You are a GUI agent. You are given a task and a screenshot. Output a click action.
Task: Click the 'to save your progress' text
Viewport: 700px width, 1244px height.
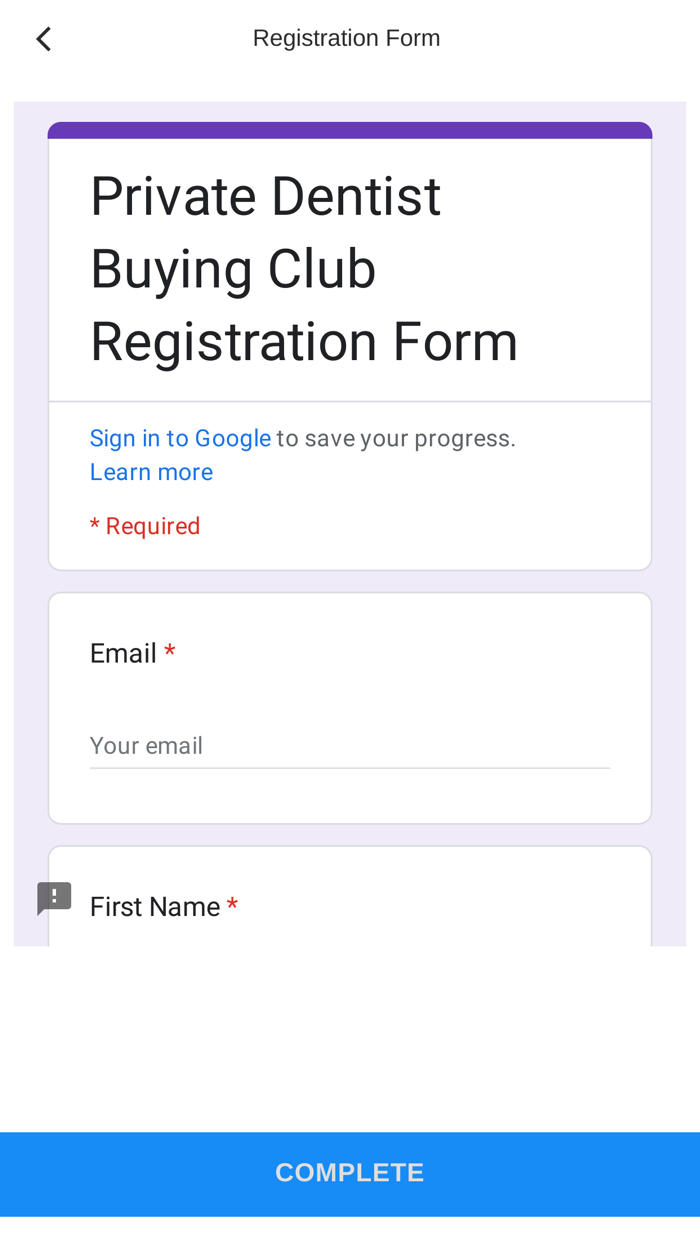click(x=396, y=438)
